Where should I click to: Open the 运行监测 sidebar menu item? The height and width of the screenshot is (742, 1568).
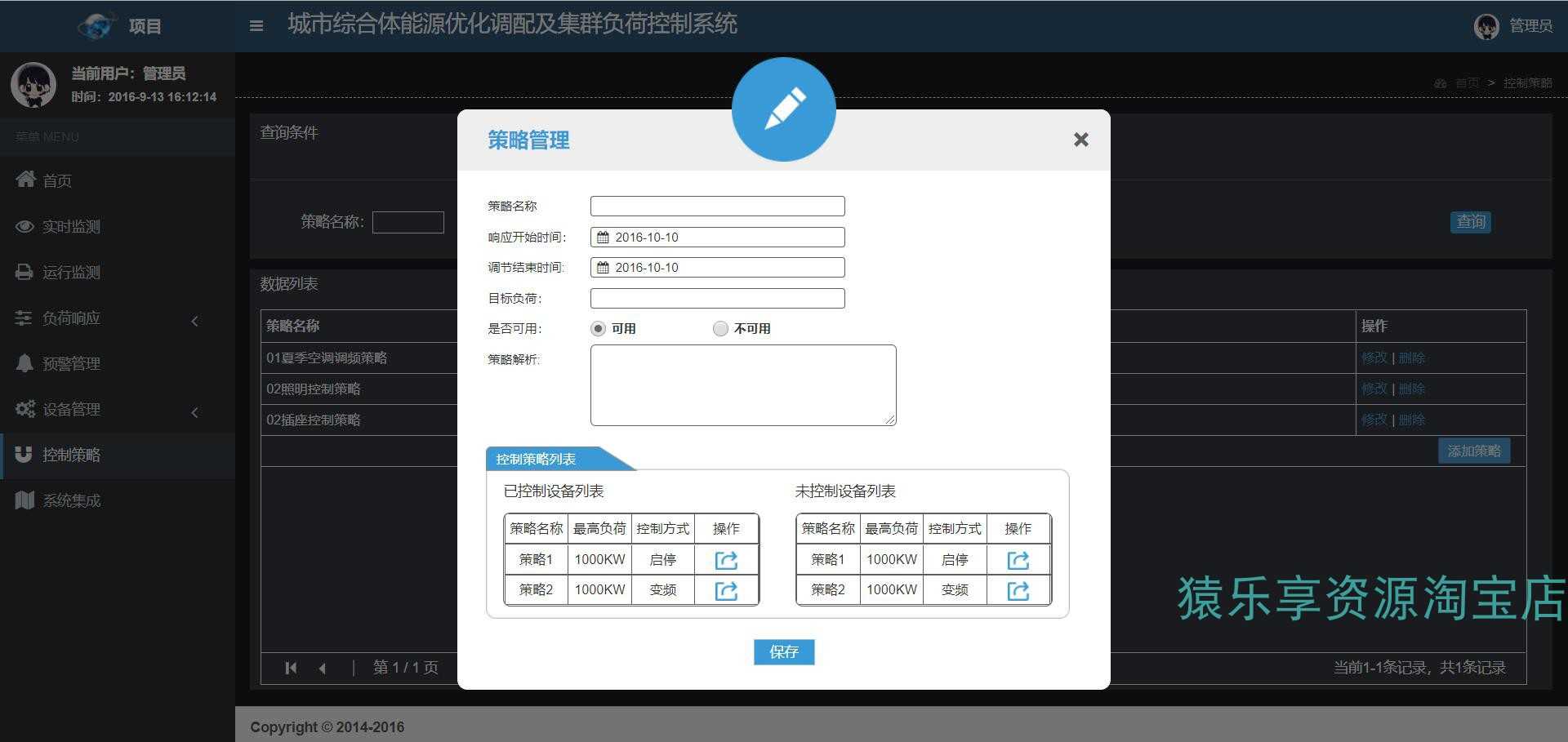[118, 272]
